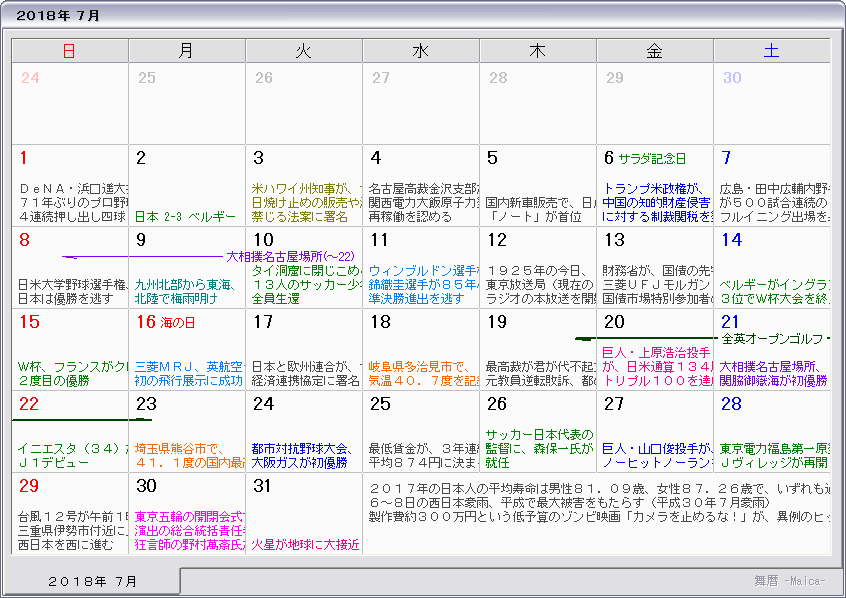Open the 巨人・上原浩治投手 entry on day 20
846x598 pixels.
pyautogui.click(x=658, y=367)
